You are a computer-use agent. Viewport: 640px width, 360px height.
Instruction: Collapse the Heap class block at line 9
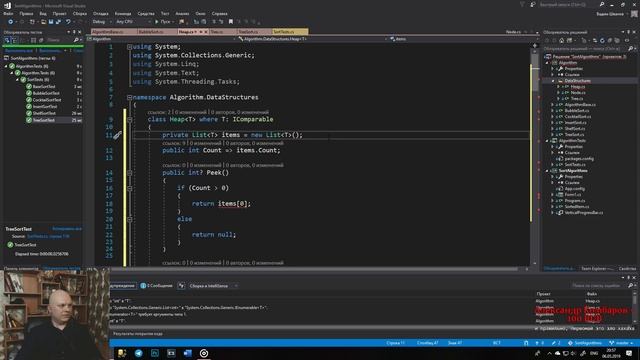[x=129, y=120]
